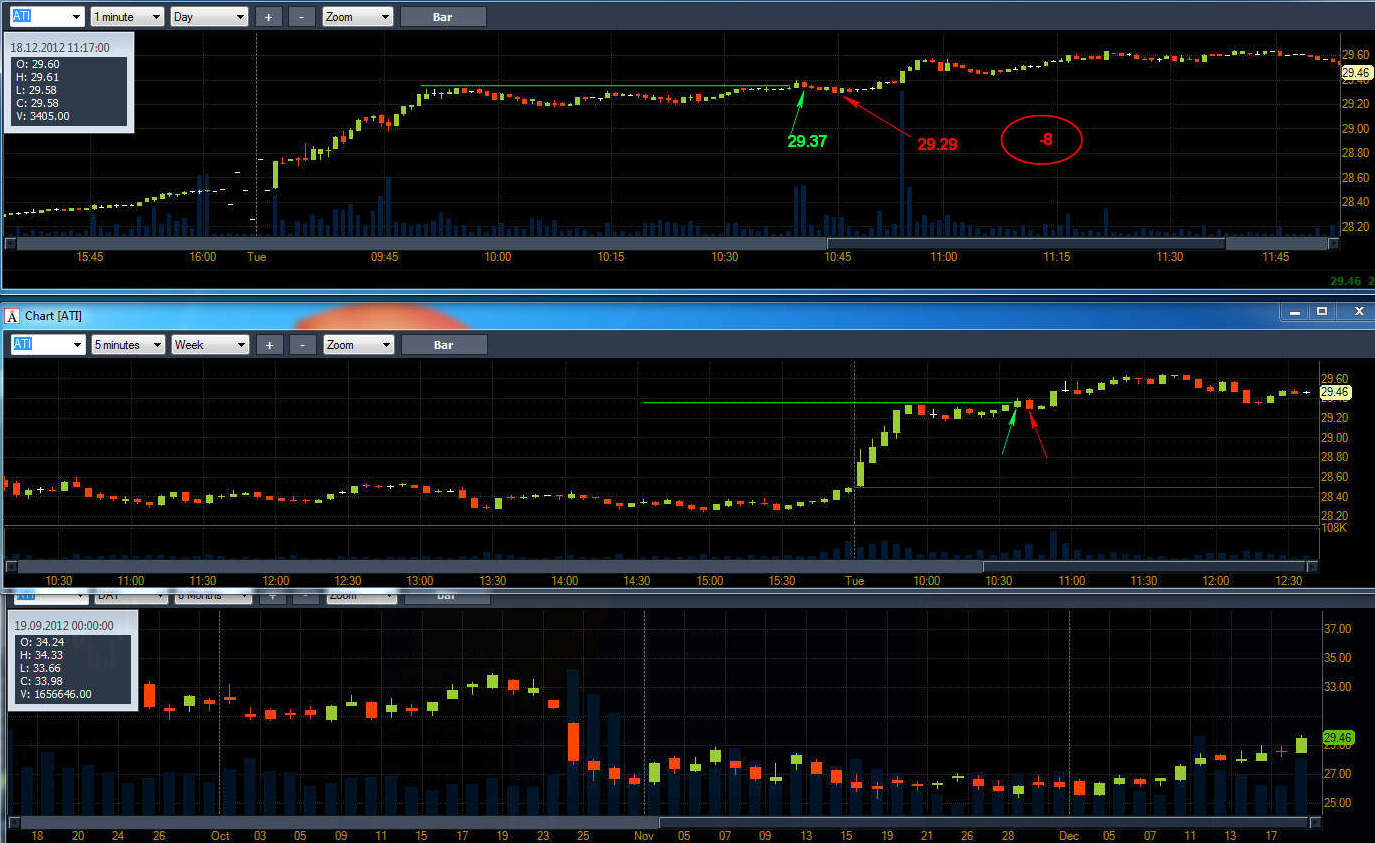Zoom in with plus button on 1 minute chart

(x=268, y=17)
